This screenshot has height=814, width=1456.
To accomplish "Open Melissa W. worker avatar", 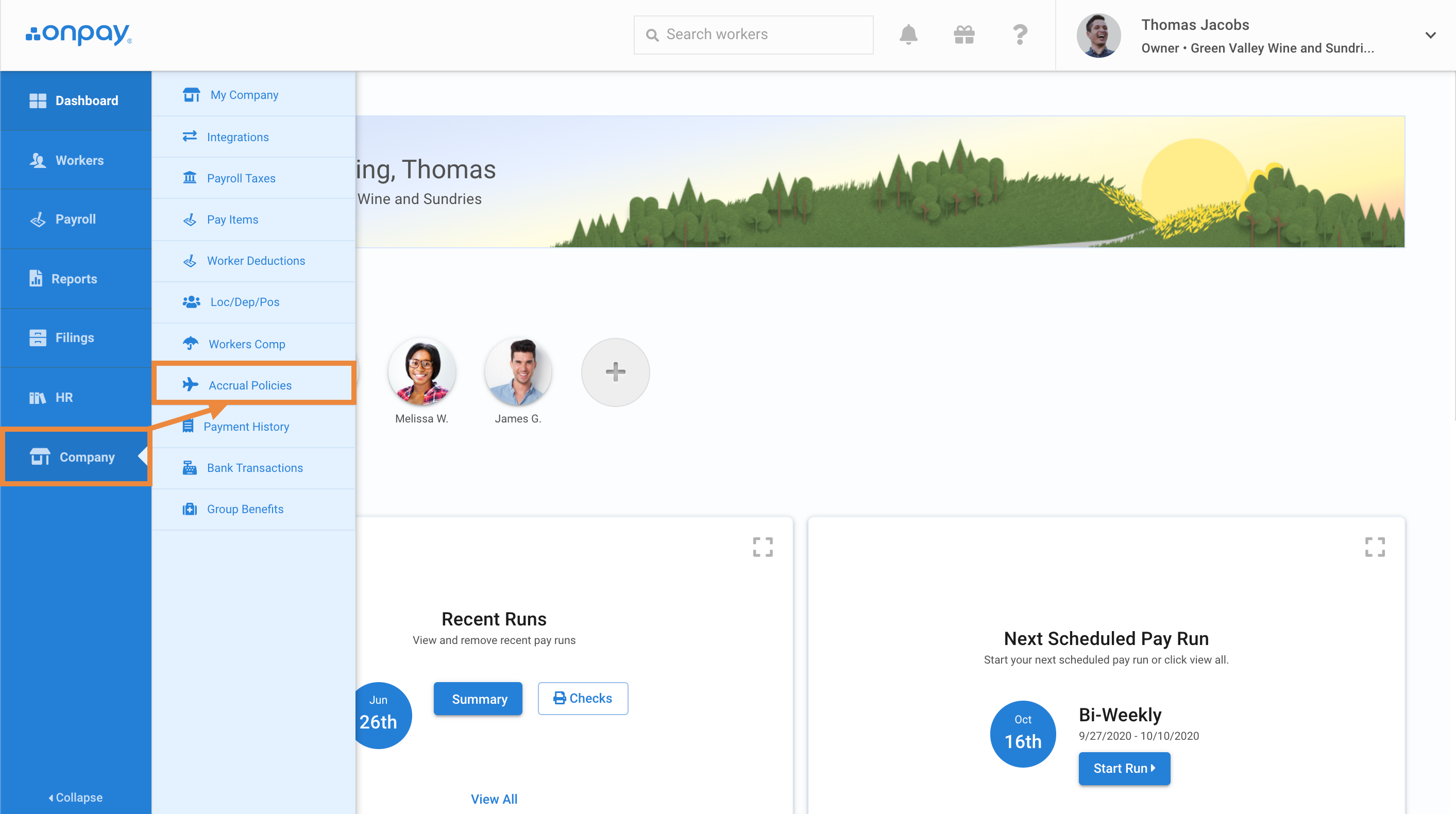I will [x=421, y=372].
